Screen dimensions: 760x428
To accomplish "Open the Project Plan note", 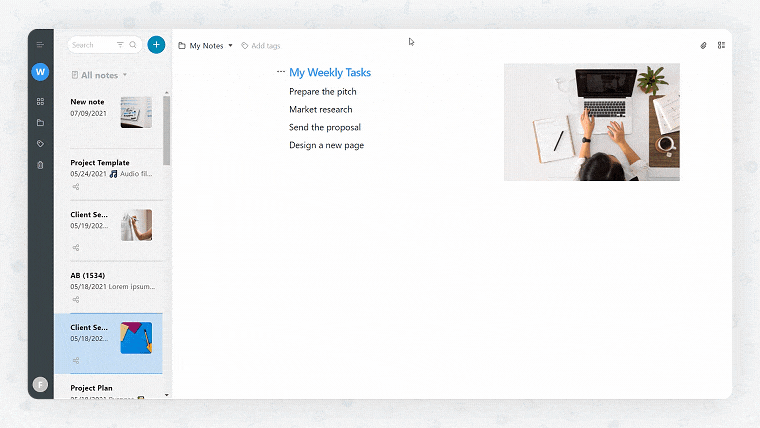I will pyautogui.click(x=109, y=389).
